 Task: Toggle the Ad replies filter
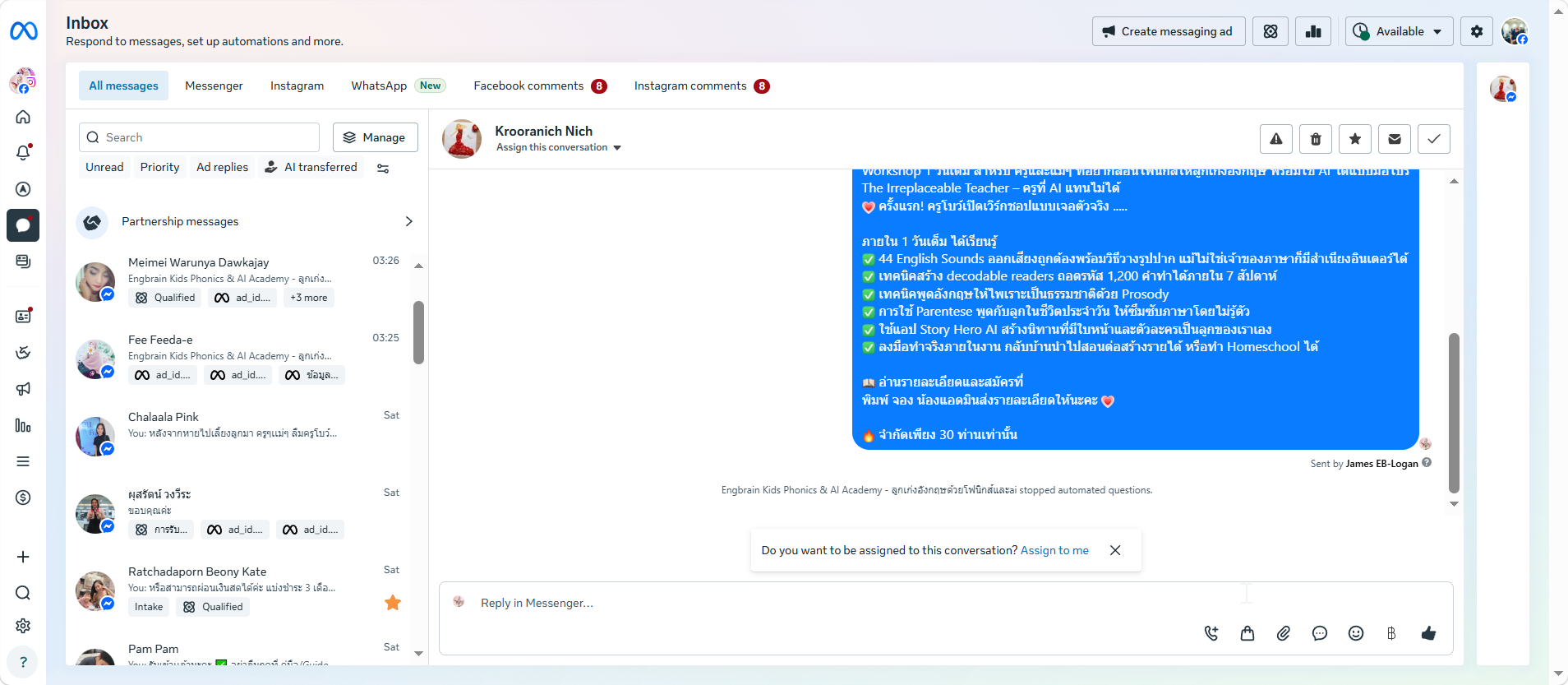pos(222,167)
